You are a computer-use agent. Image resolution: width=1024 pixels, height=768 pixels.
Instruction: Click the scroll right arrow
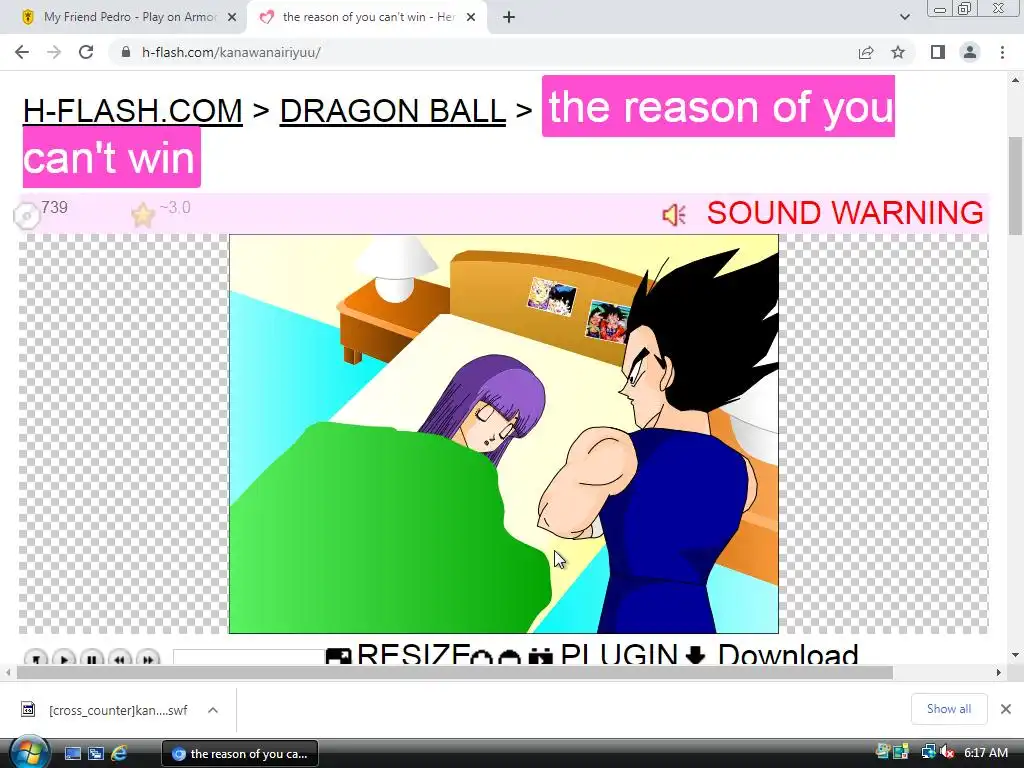998,673
